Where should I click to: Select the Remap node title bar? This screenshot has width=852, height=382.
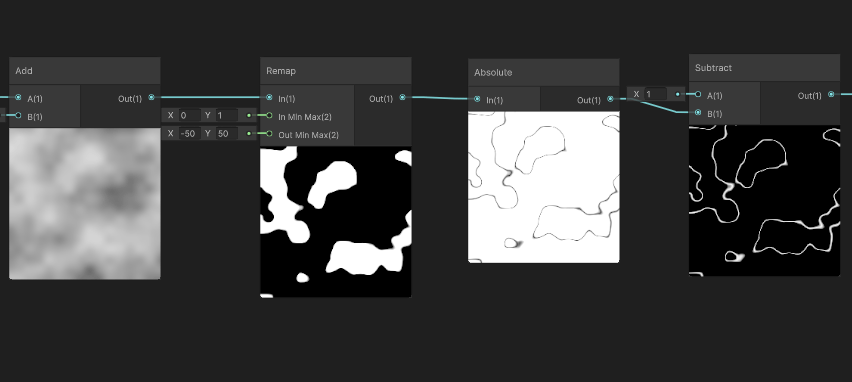point(336,71)
